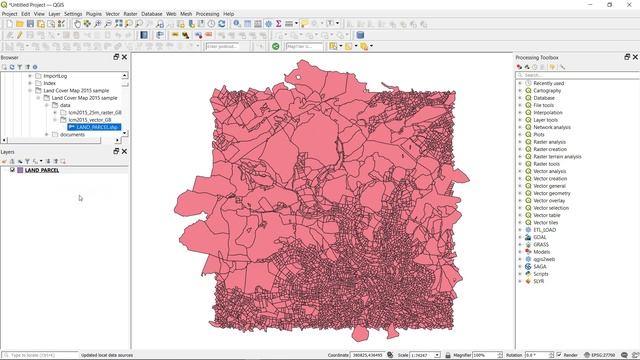
Task: Select LAND_PARCEL.shp in Browser tree
Action: pyautogui.click(x=94, y=127)
